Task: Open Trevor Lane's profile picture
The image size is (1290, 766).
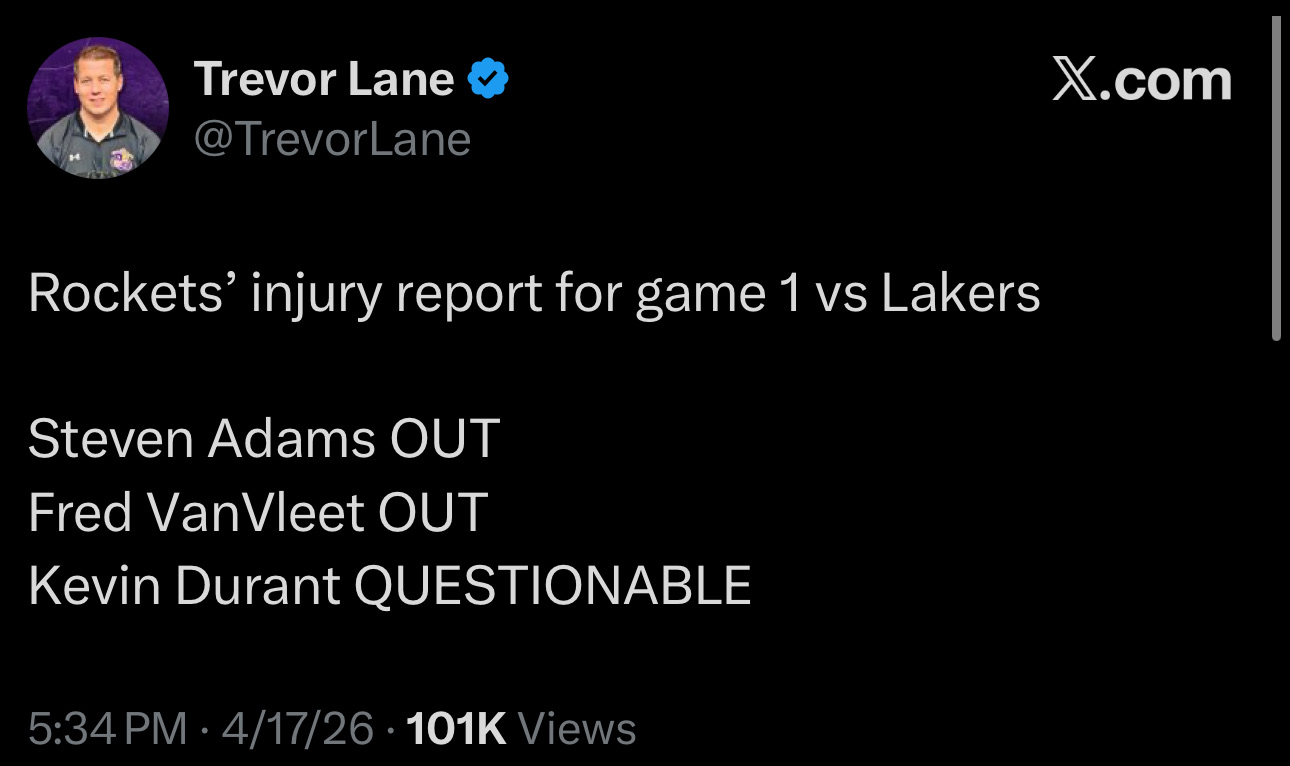Action: 98,108
